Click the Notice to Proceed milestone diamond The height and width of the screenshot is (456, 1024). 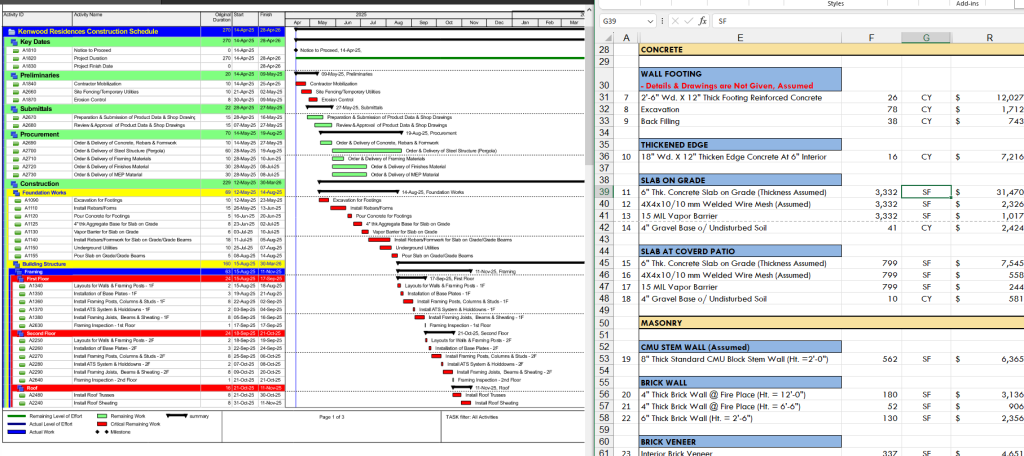point(296,50)
